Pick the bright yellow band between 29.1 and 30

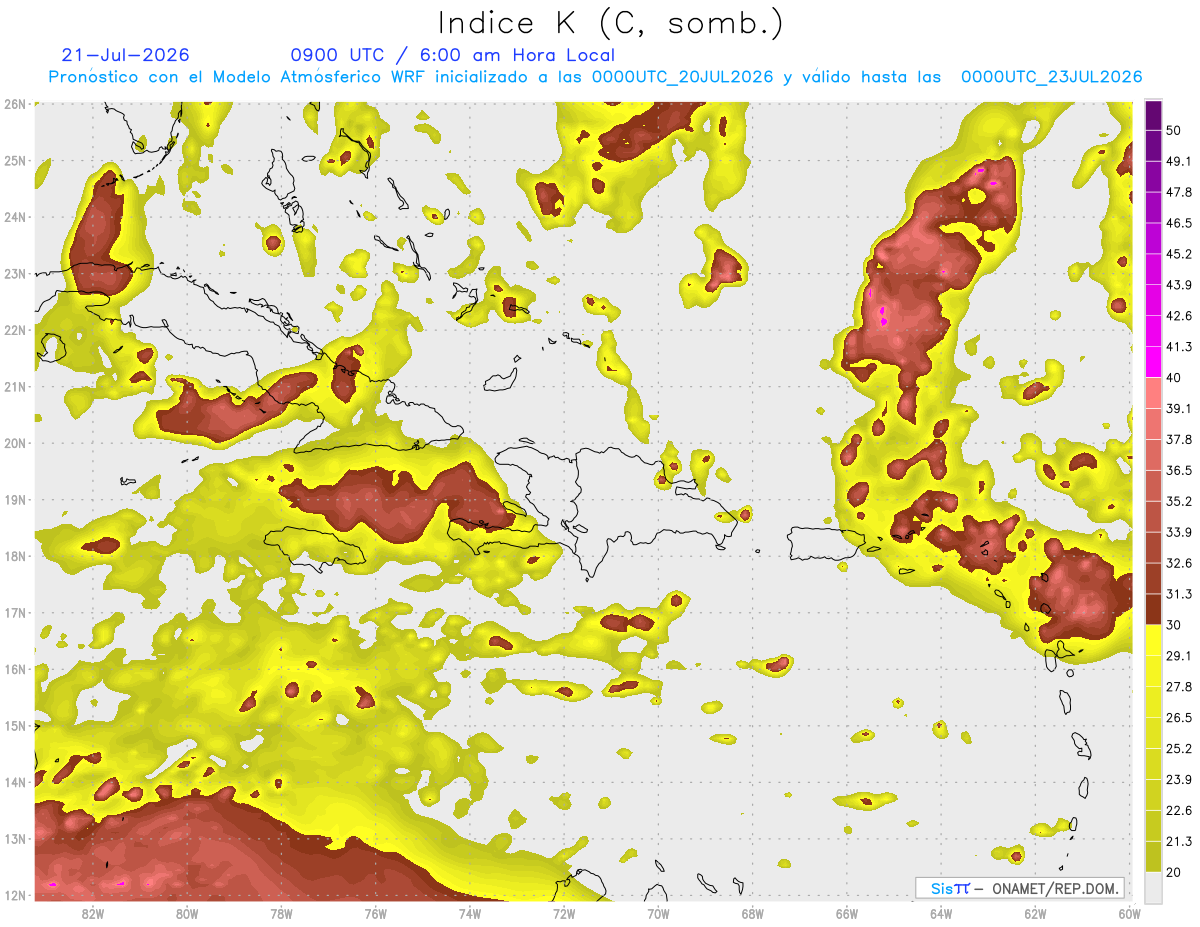pyautogui.click(x=1153, y=640)
